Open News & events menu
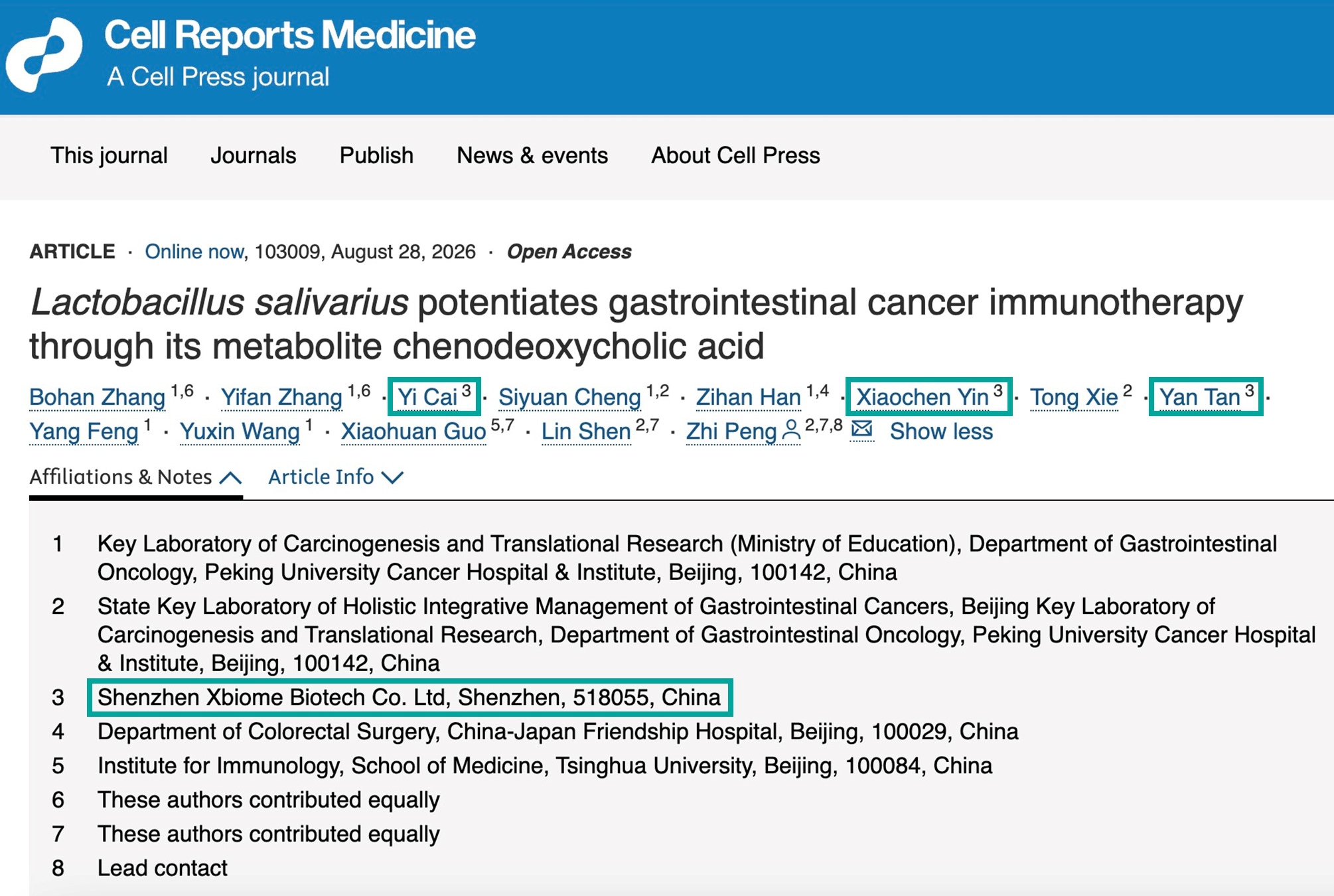Viewport: 1334px width, 896px height. coord(532,155)
